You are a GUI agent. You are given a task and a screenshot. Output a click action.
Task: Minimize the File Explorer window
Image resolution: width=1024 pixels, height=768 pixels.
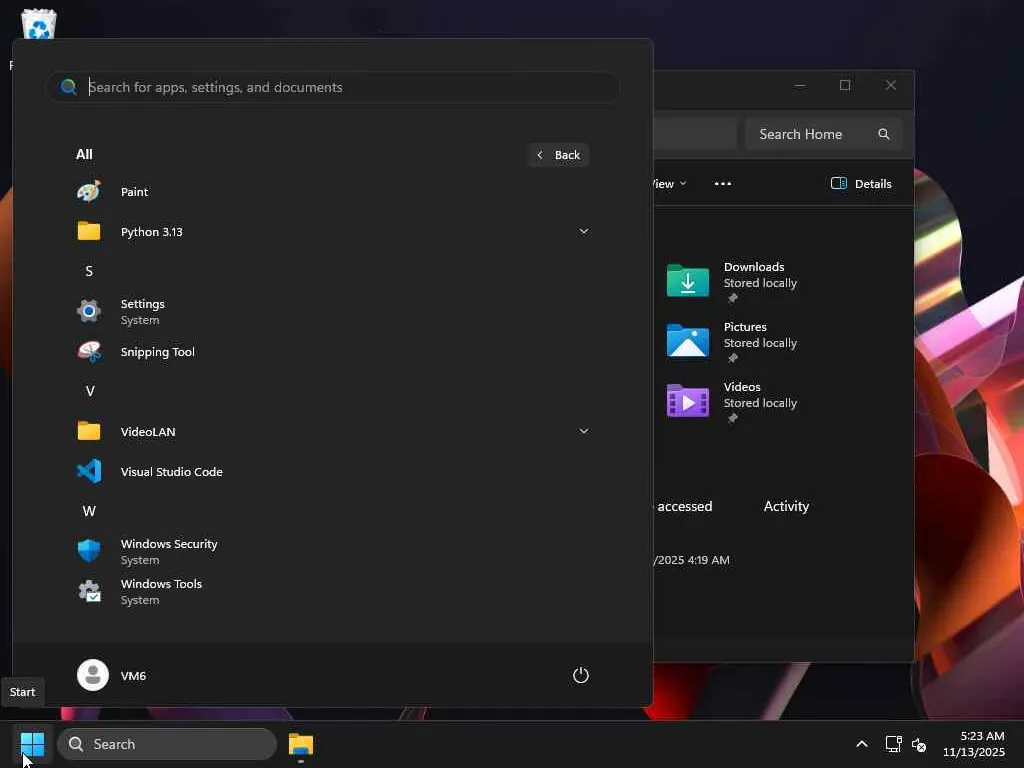[800, 85]
